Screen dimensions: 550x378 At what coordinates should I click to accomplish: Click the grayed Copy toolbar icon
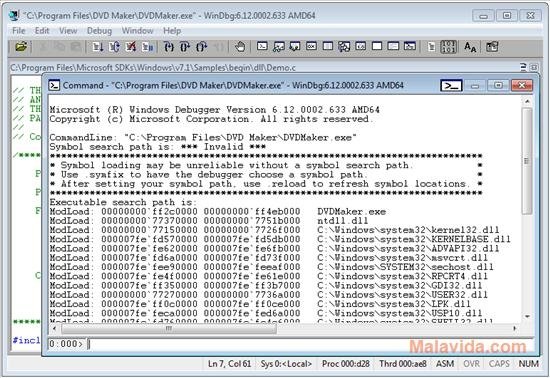(60, 47)
